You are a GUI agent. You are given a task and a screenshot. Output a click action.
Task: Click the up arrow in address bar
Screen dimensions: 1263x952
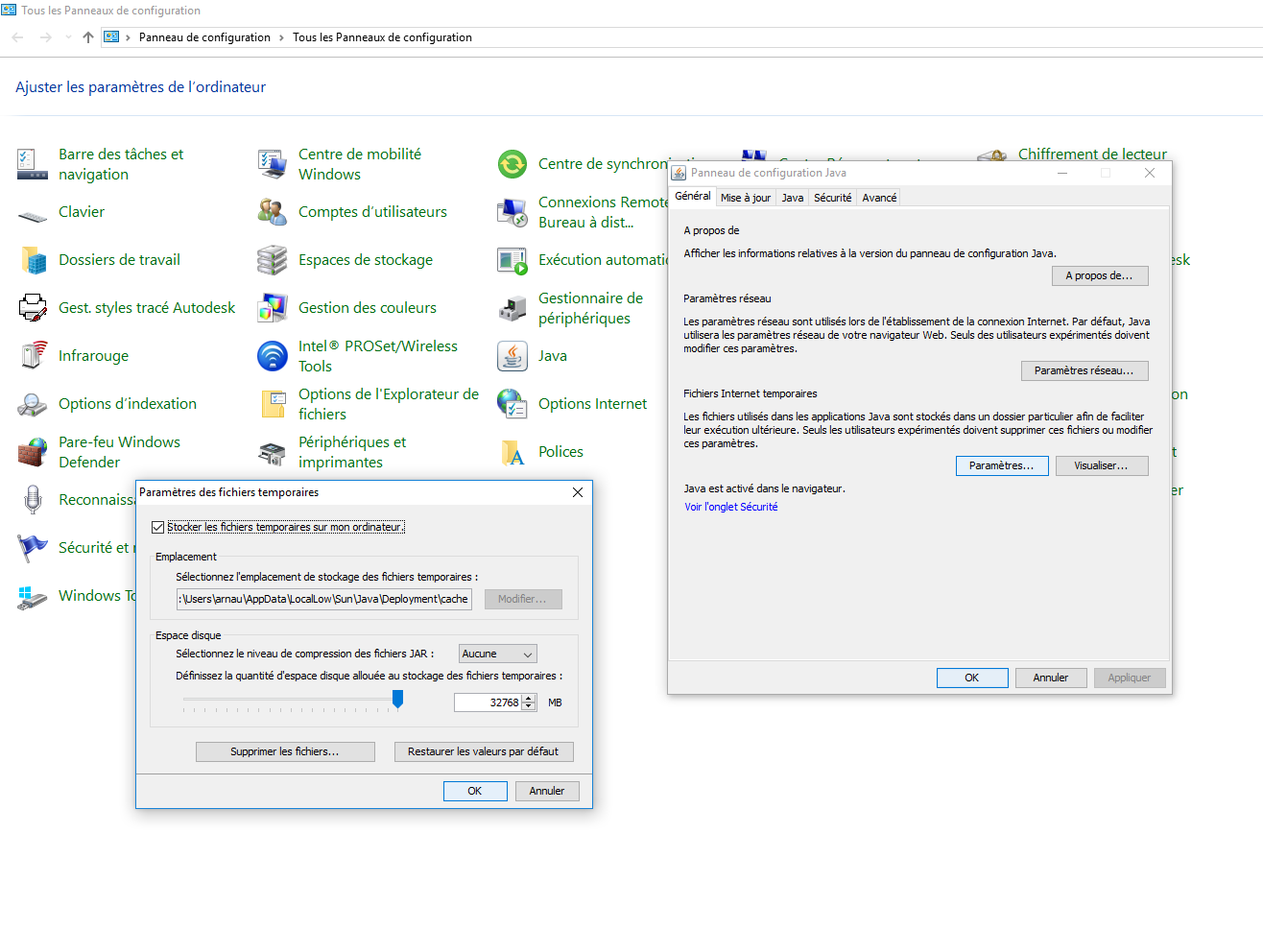click(88, 37)
